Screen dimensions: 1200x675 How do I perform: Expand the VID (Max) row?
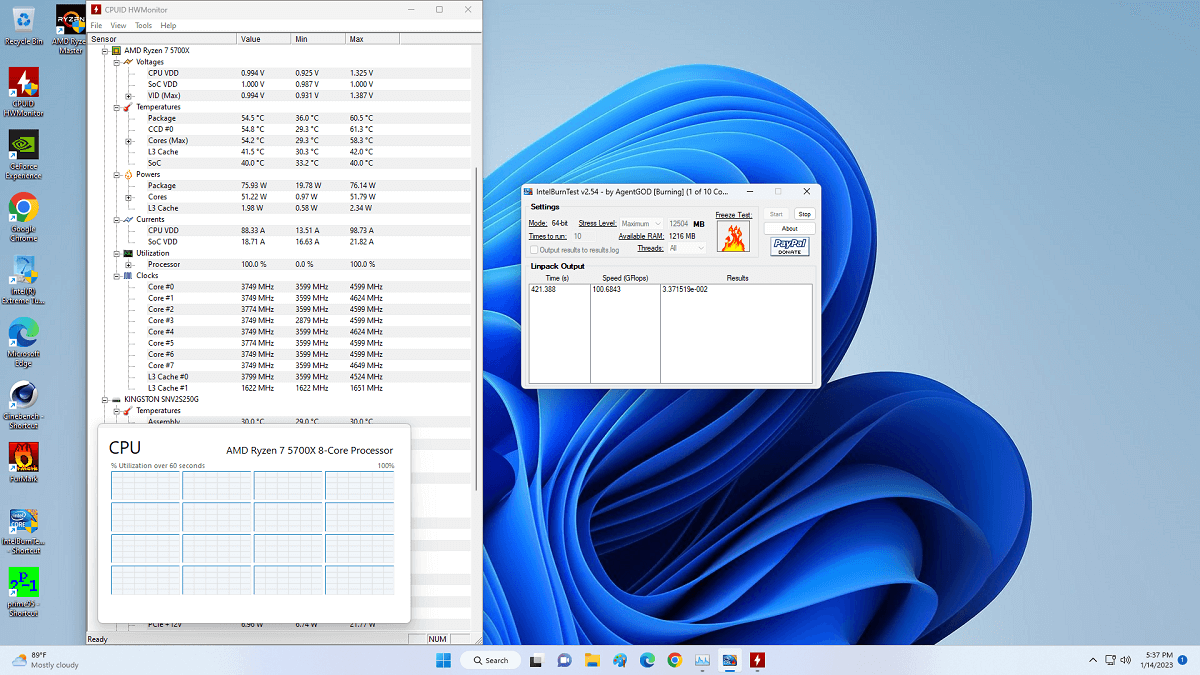coord(128,96)
